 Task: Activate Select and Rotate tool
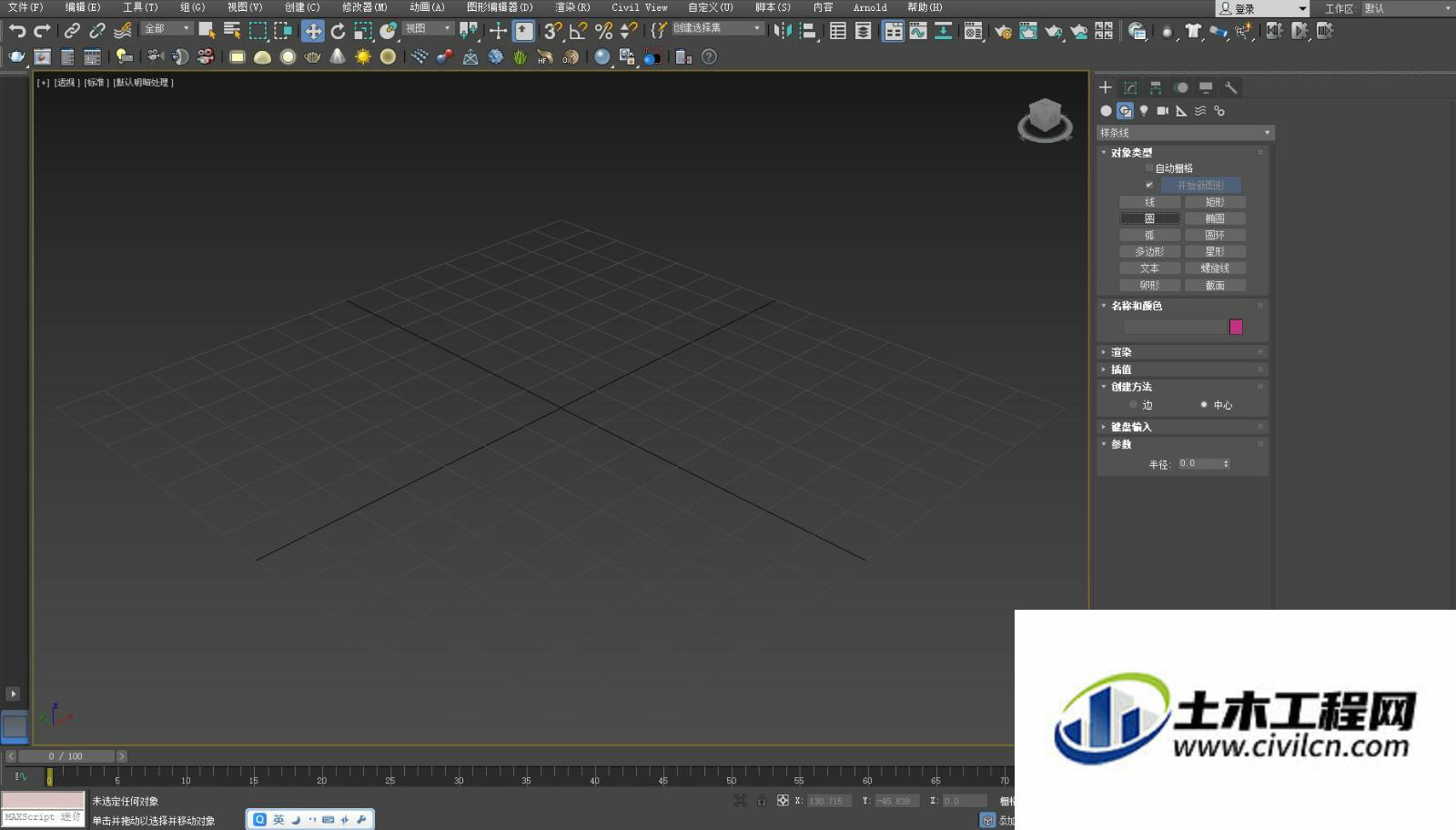338,31
